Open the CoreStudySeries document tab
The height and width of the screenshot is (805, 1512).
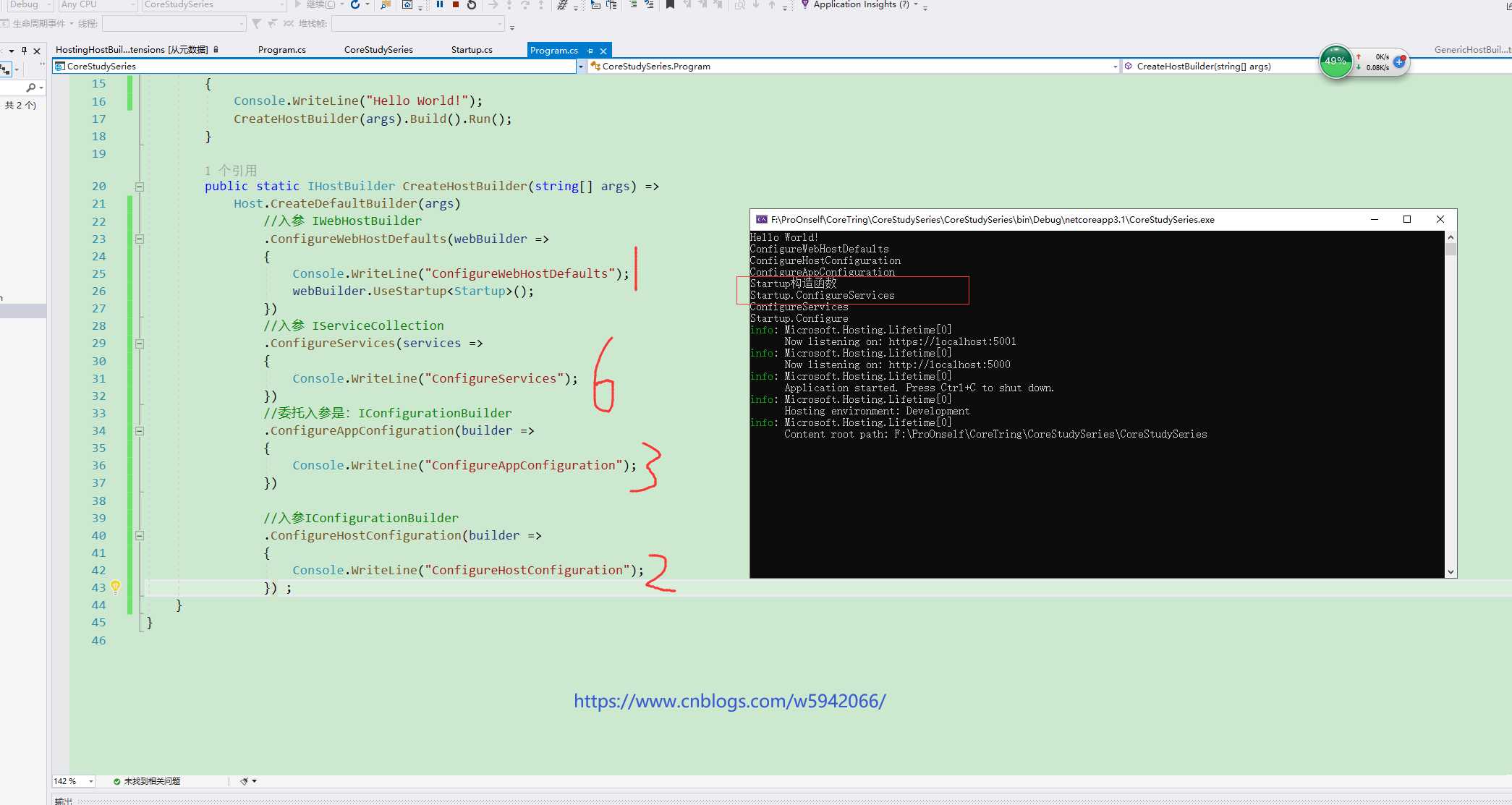378,50
